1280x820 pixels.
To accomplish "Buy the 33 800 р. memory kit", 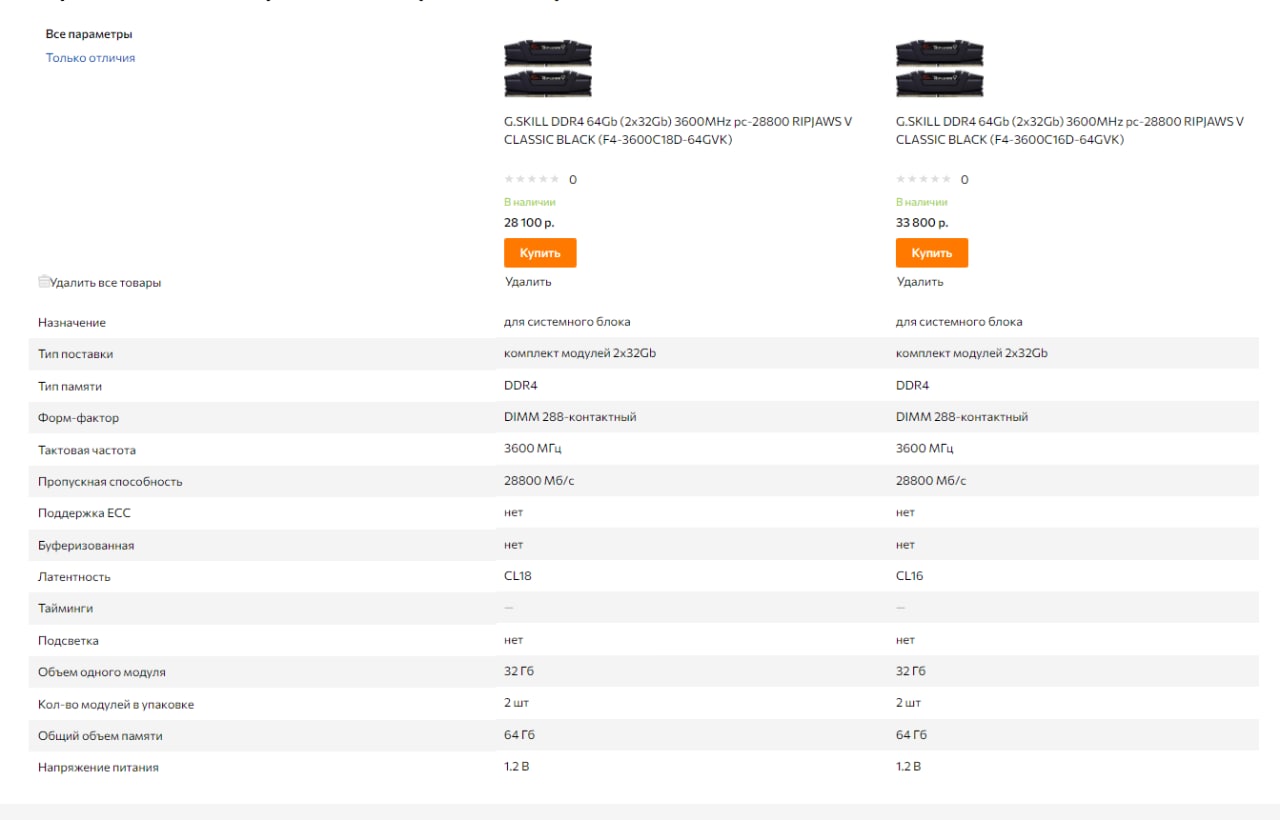I will (x=932, y=253).
